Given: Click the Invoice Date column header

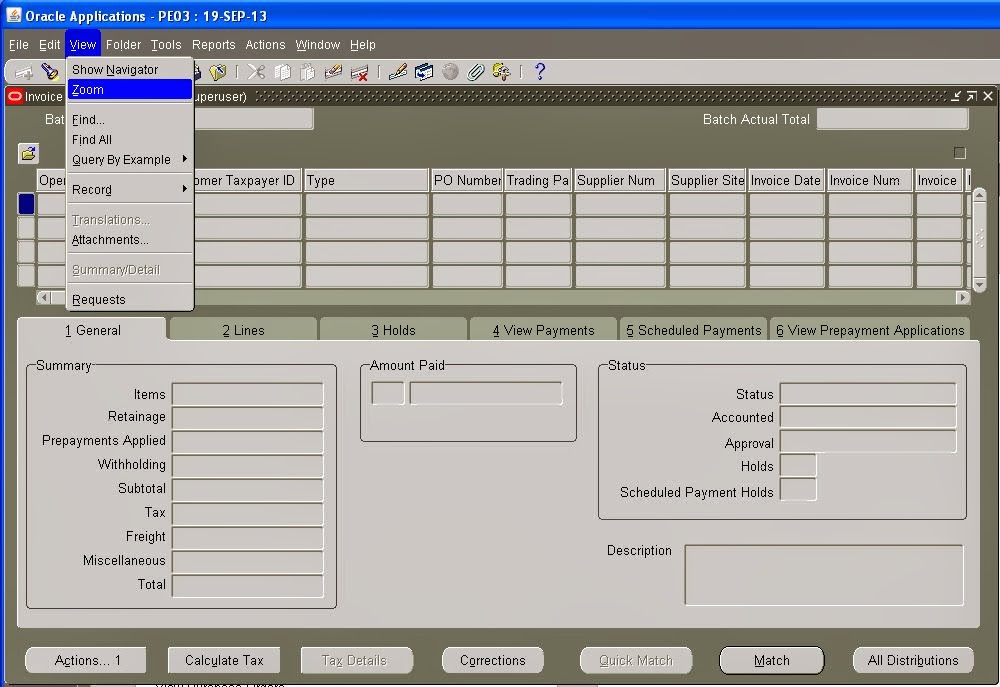Looking at the screenshot, I should pyautogui.click(x=786, y=180).
